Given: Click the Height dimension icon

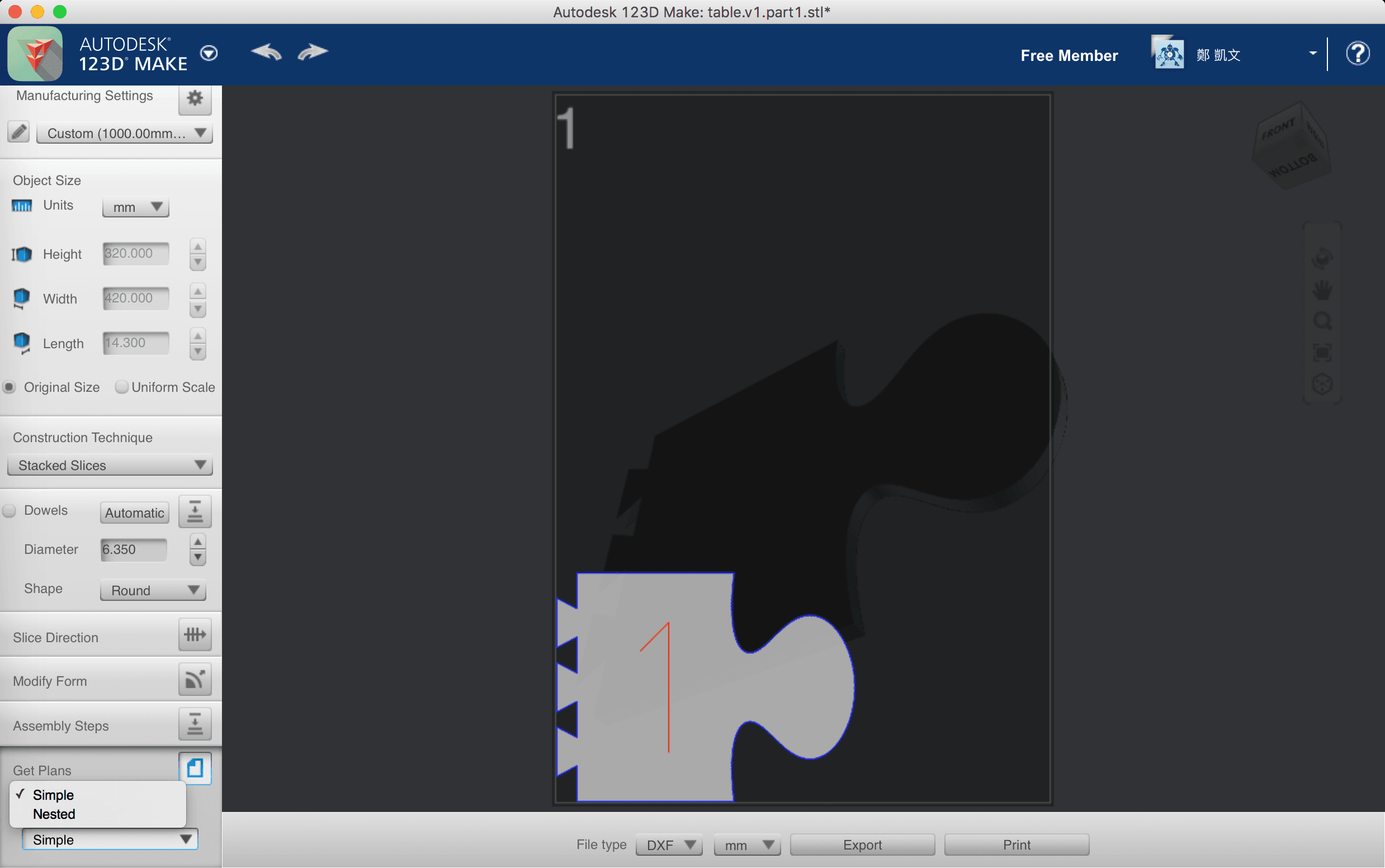Looking at the screenshot, I should (22, 254).
